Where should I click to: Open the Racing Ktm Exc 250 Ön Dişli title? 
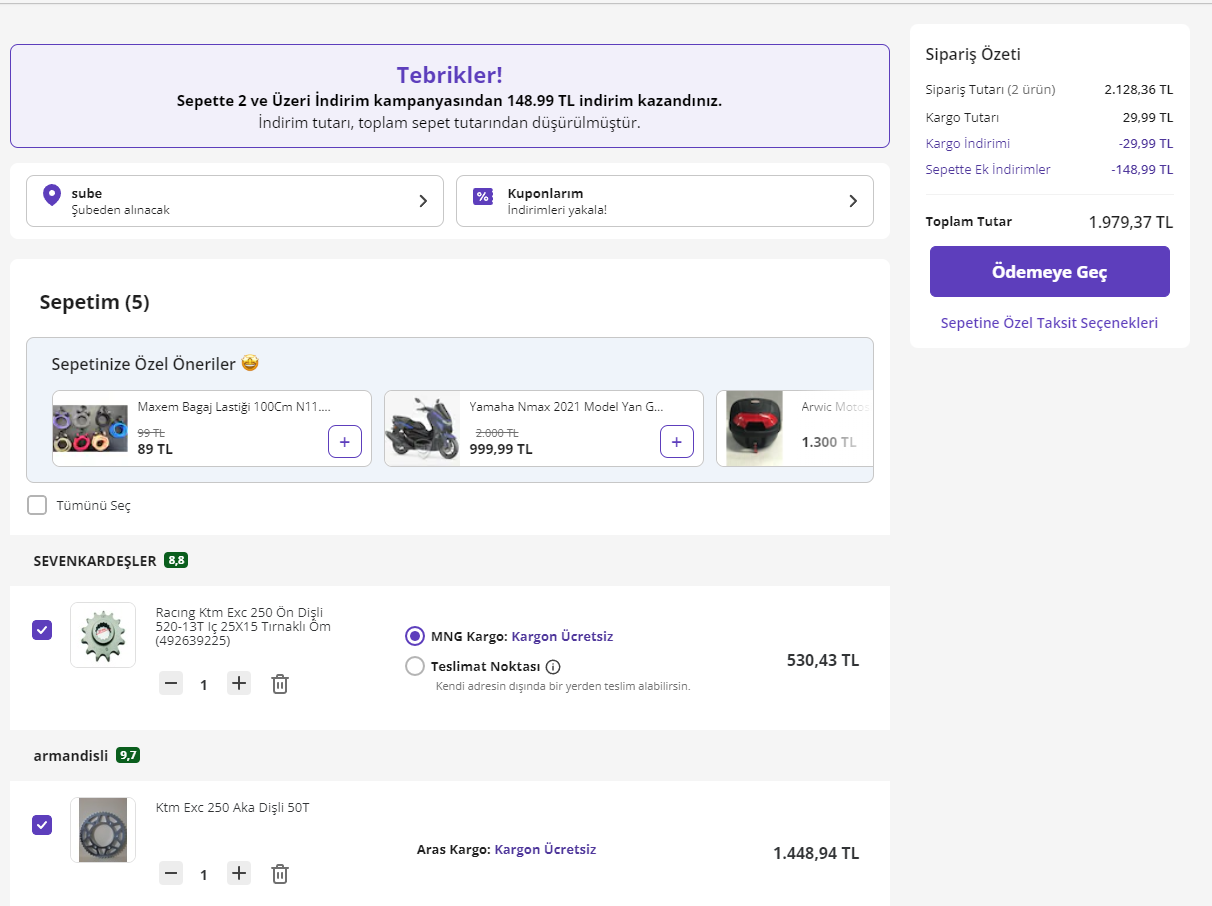click(243, 627)
